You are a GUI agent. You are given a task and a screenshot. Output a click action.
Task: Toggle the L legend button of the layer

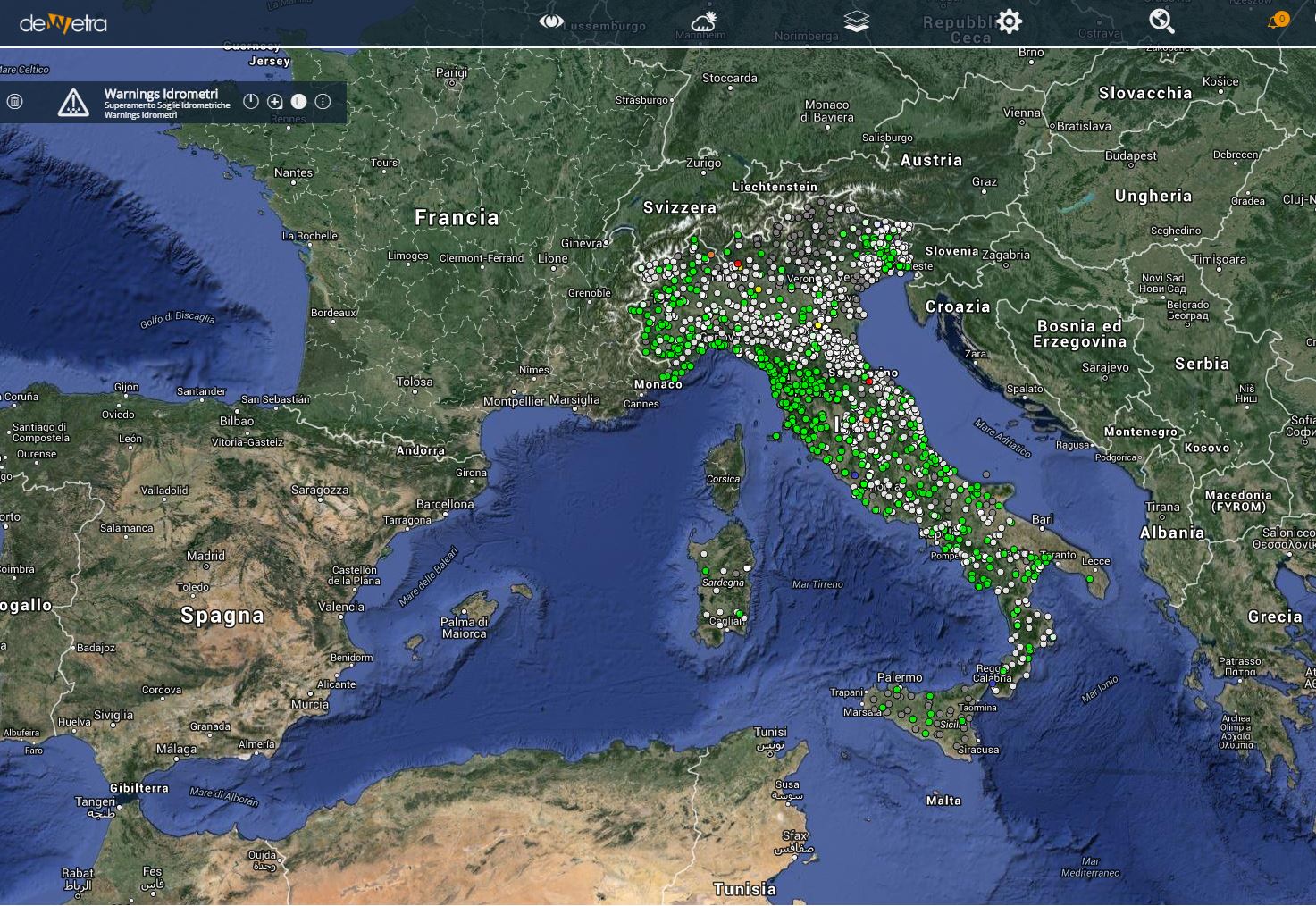(299, 102)
